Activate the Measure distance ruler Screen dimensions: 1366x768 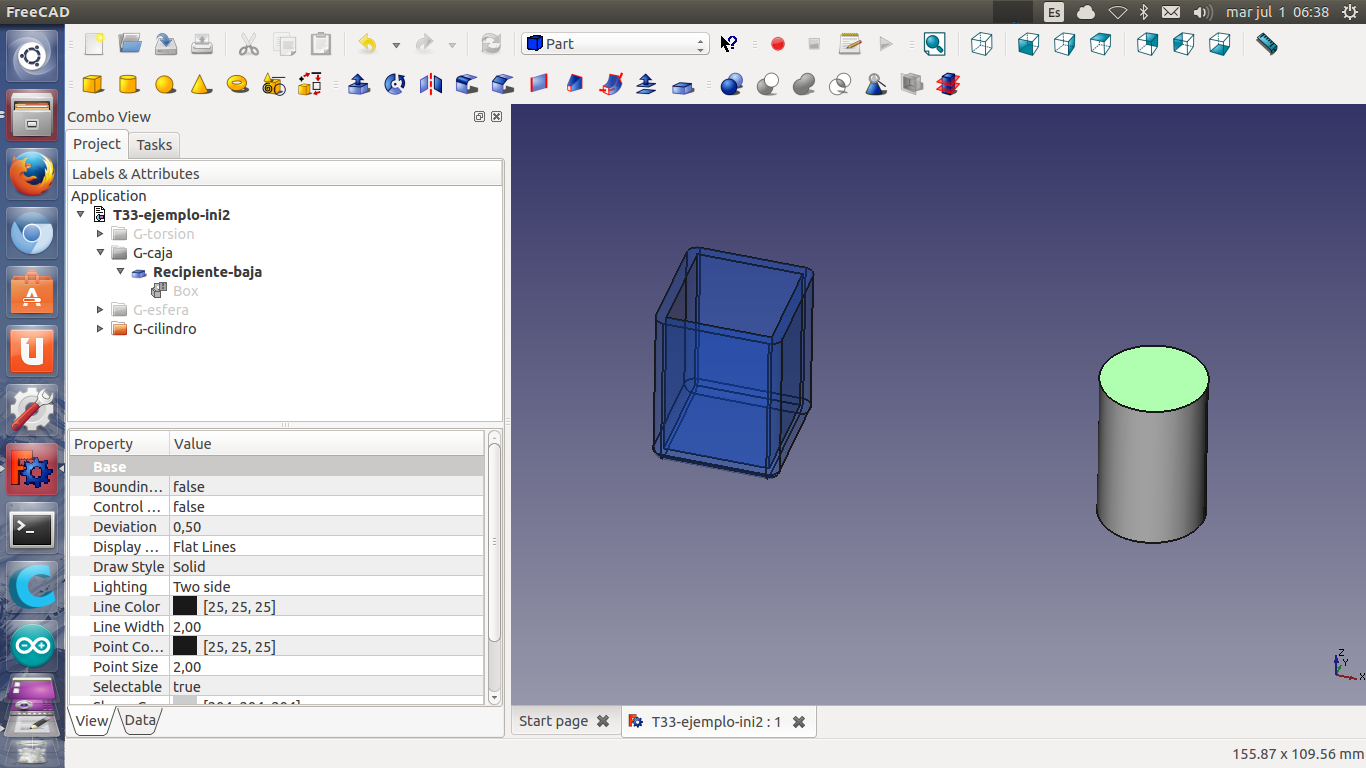coord(1266,44)
